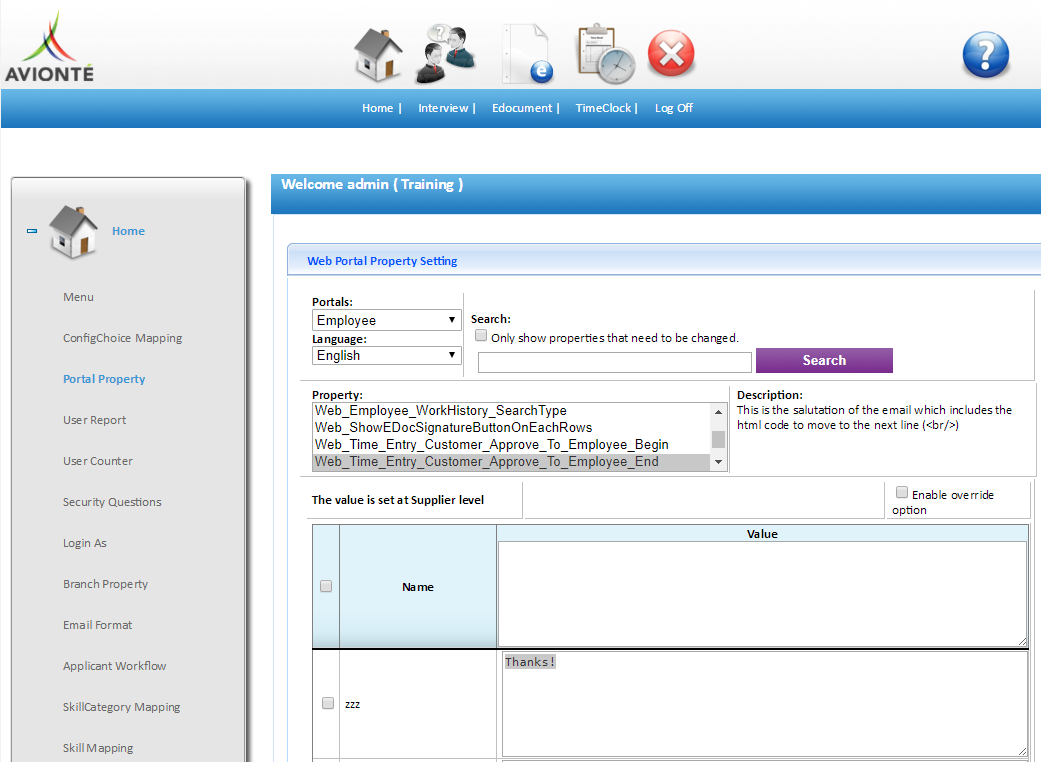Image resolution: width=1041 pixels, height=762 pixels.
Task: Open Branch Property in sidebar
Action: pos(106,584)
